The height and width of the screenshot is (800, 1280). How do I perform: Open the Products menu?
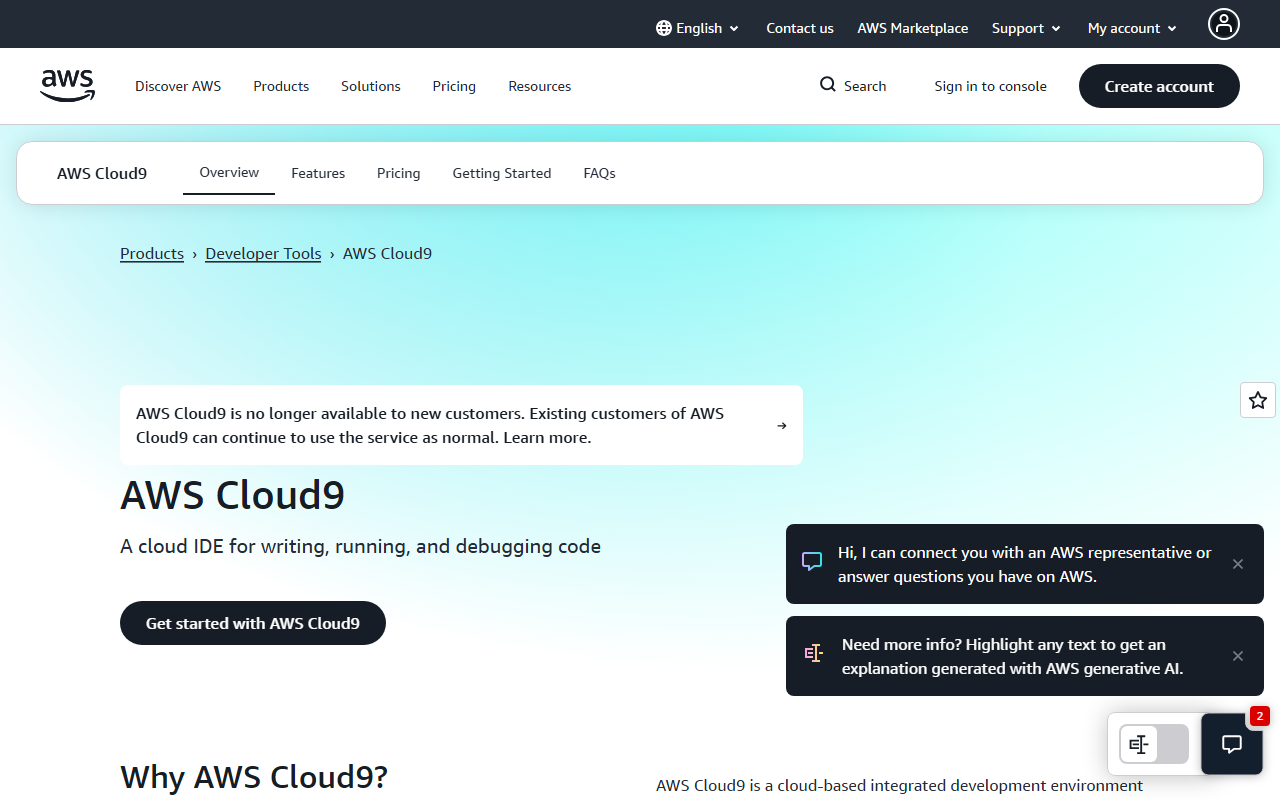coord(281,86)
